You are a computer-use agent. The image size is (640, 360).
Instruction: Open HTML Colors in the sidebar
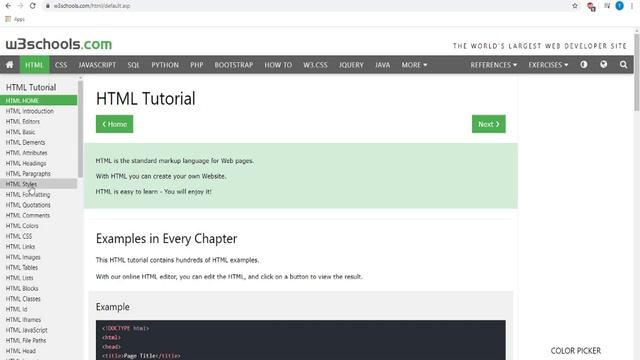point(38,226)
